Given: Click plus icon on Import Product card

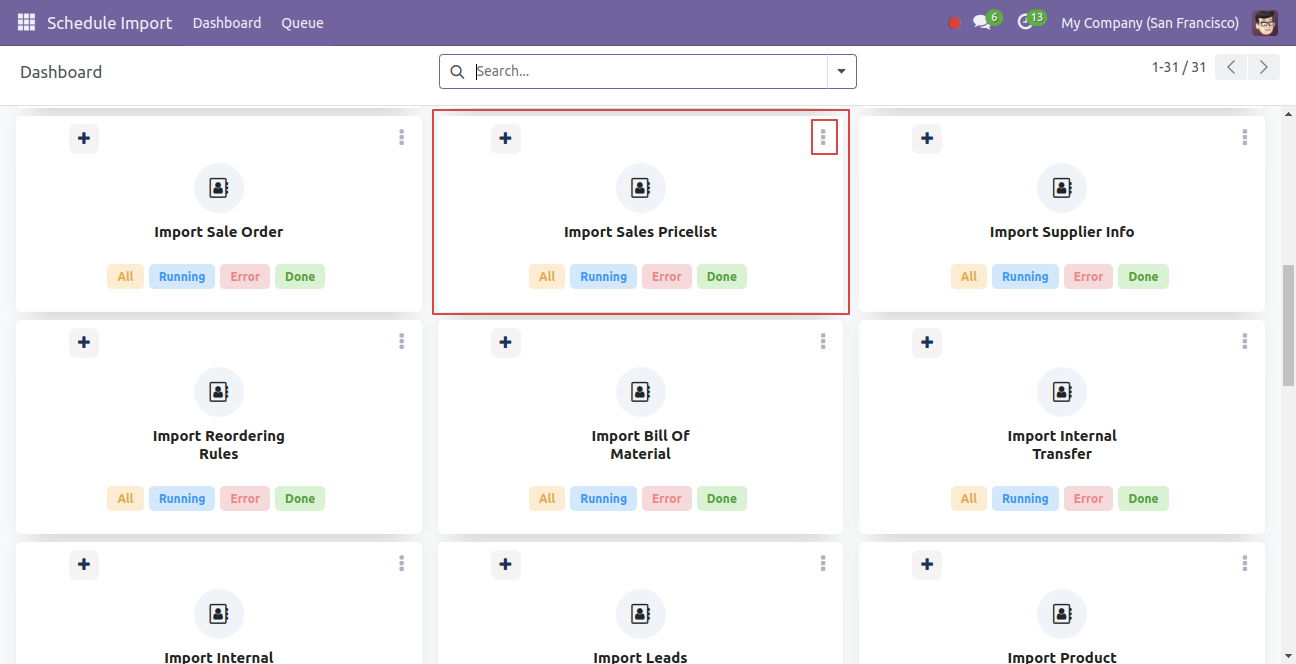Looking at the screenshot, I should [927, 564].
